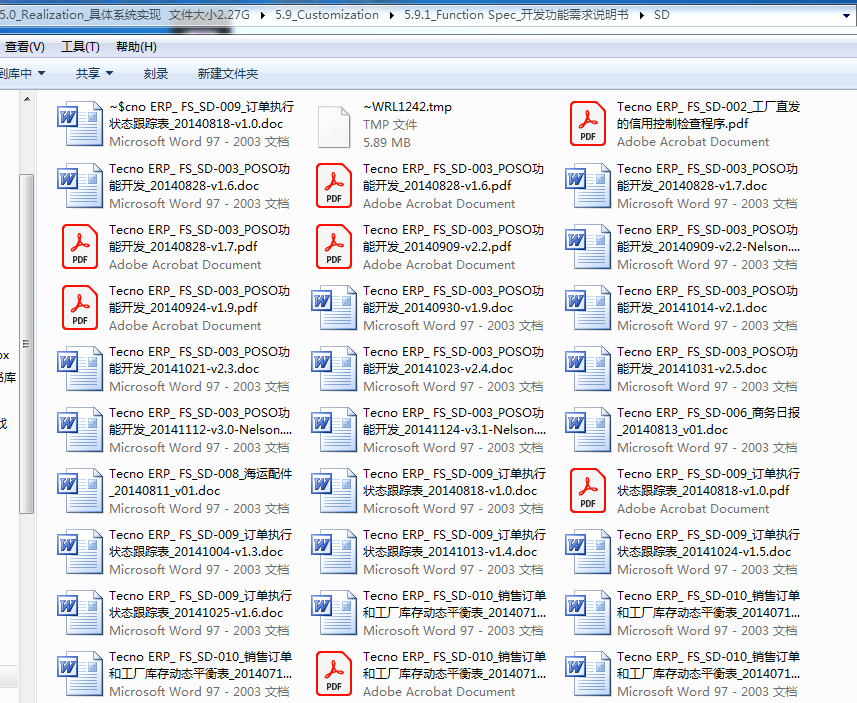Click the Word icon for 状态跟踪表_20141024-v1.5.doc
This screenshot has width=857, height=703.
pos(588,552)
